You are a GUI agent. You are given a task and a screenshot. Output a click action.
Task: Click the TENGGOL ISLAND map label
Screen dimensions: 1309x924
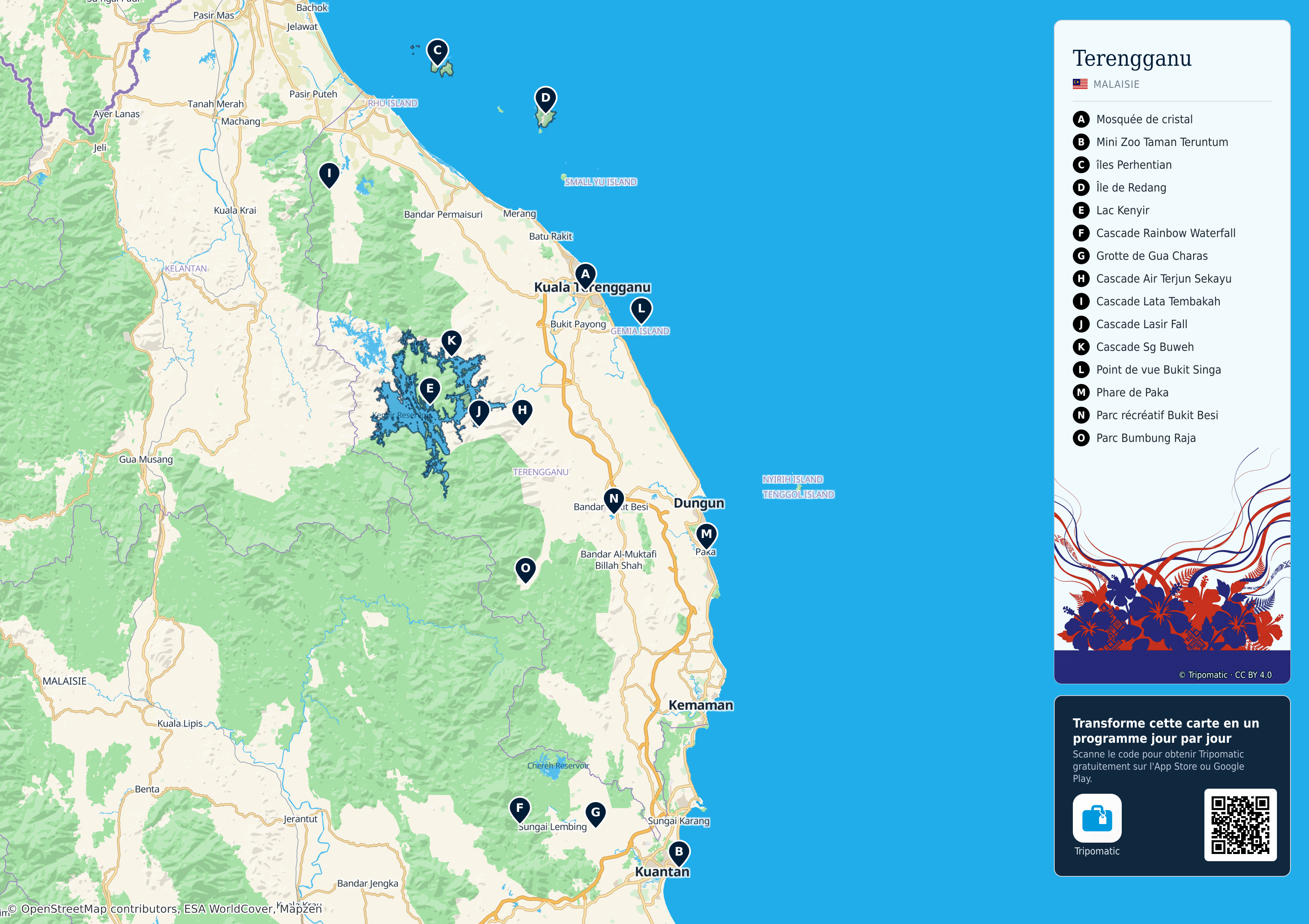[x=798, y=495]
